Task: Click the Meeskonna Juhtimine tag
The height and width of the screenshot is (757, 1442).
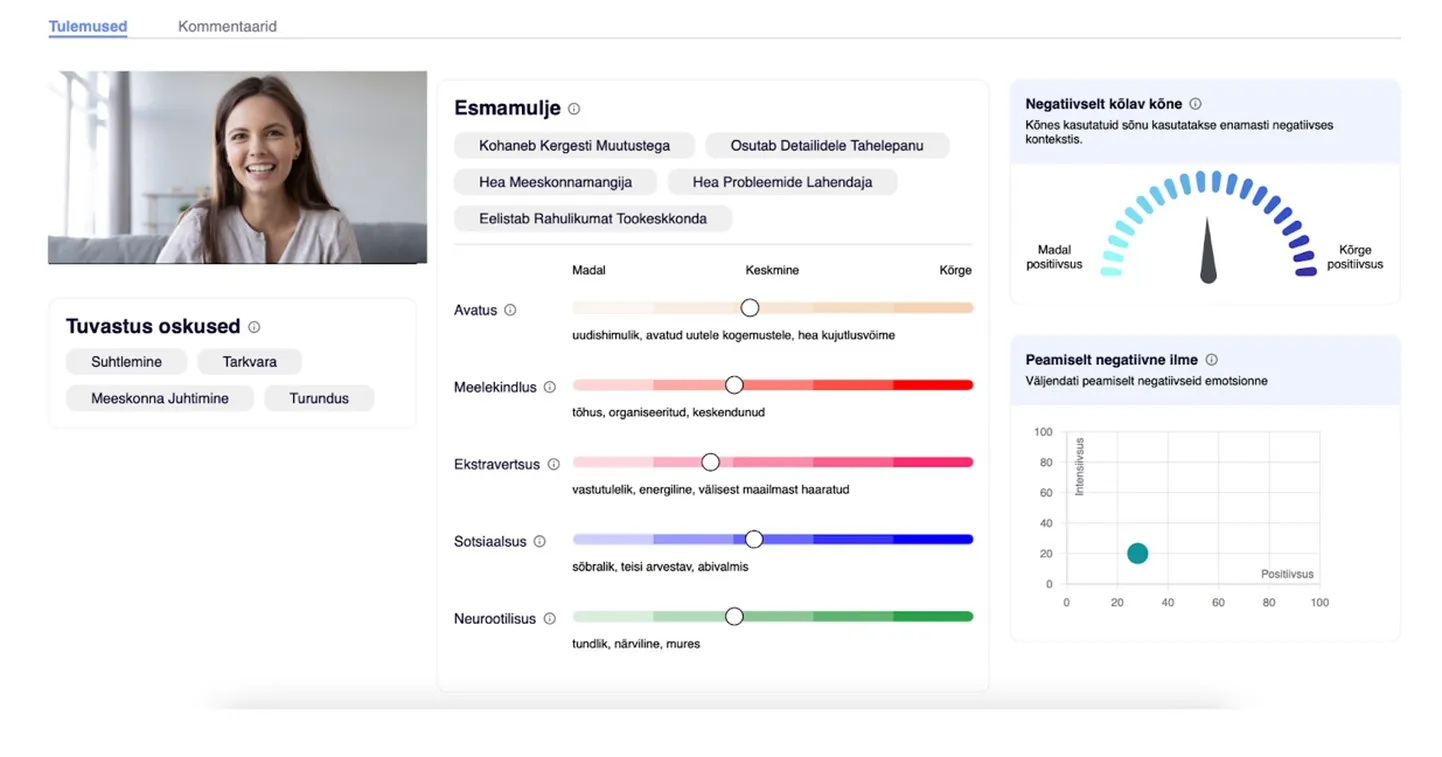Action: (x=160, y=398)
